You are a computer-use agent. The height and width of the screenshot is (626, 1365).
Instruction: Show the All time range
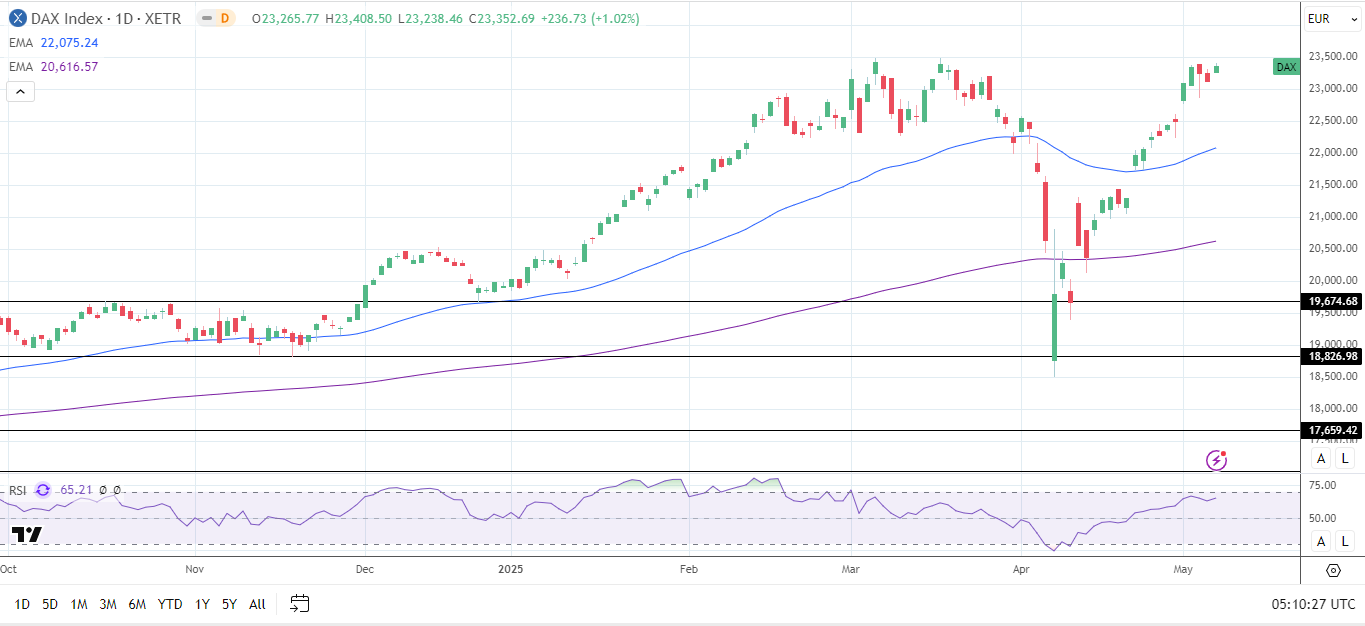[x=257, y=604]
